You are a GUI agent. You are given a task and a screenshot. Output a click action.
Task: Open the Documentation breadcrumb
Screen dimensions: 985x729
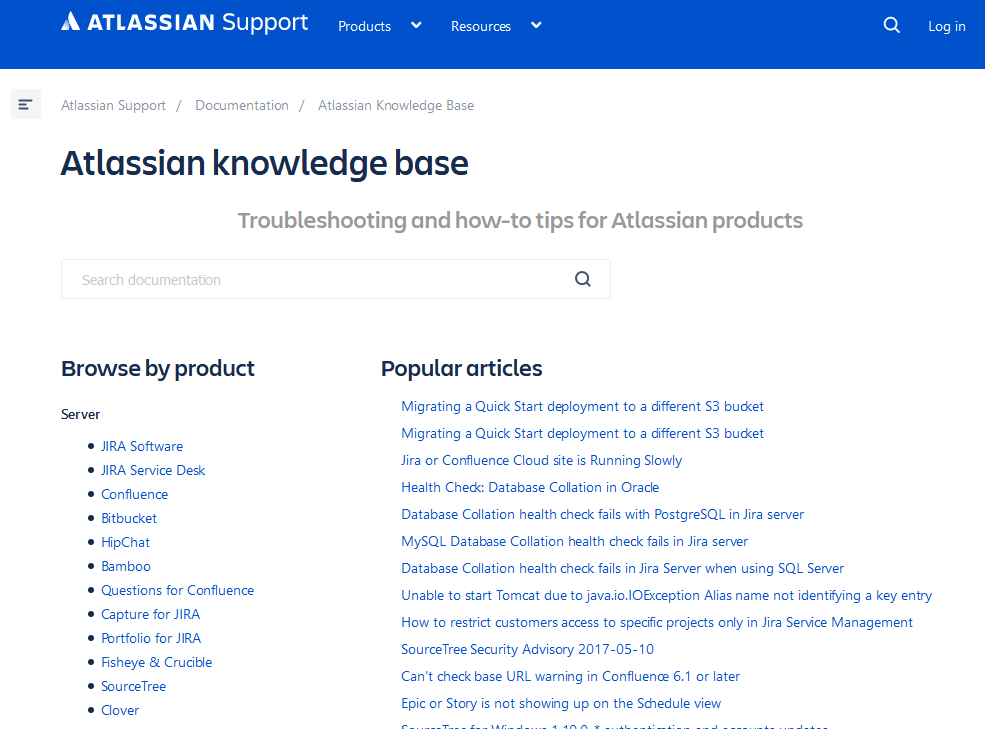[242, 105]
